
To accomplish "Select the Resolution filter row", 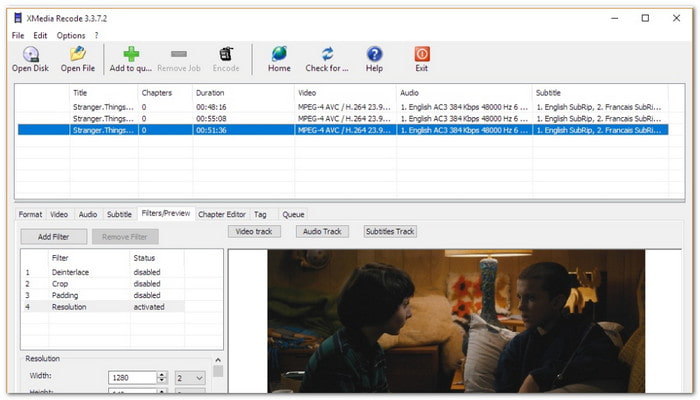I will pos(103,307).
